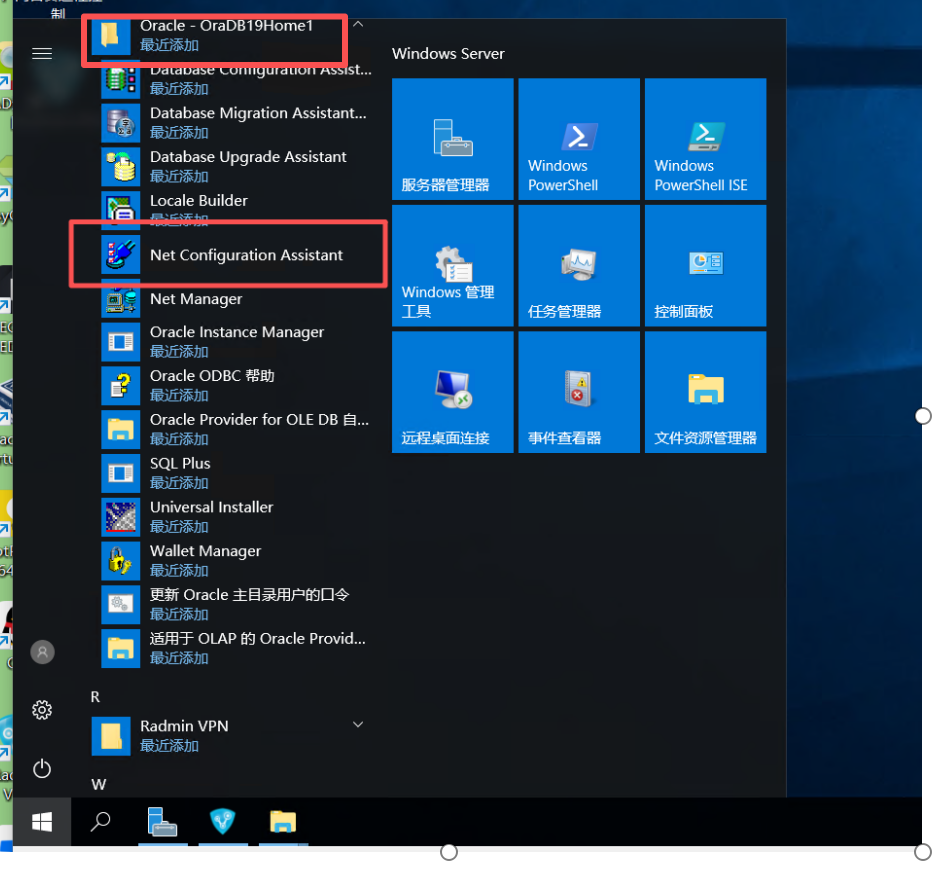The height and width of the screenshot is (879, 939).
Task: Click the Oracle ODBC help icon
Action: [120, 386]
